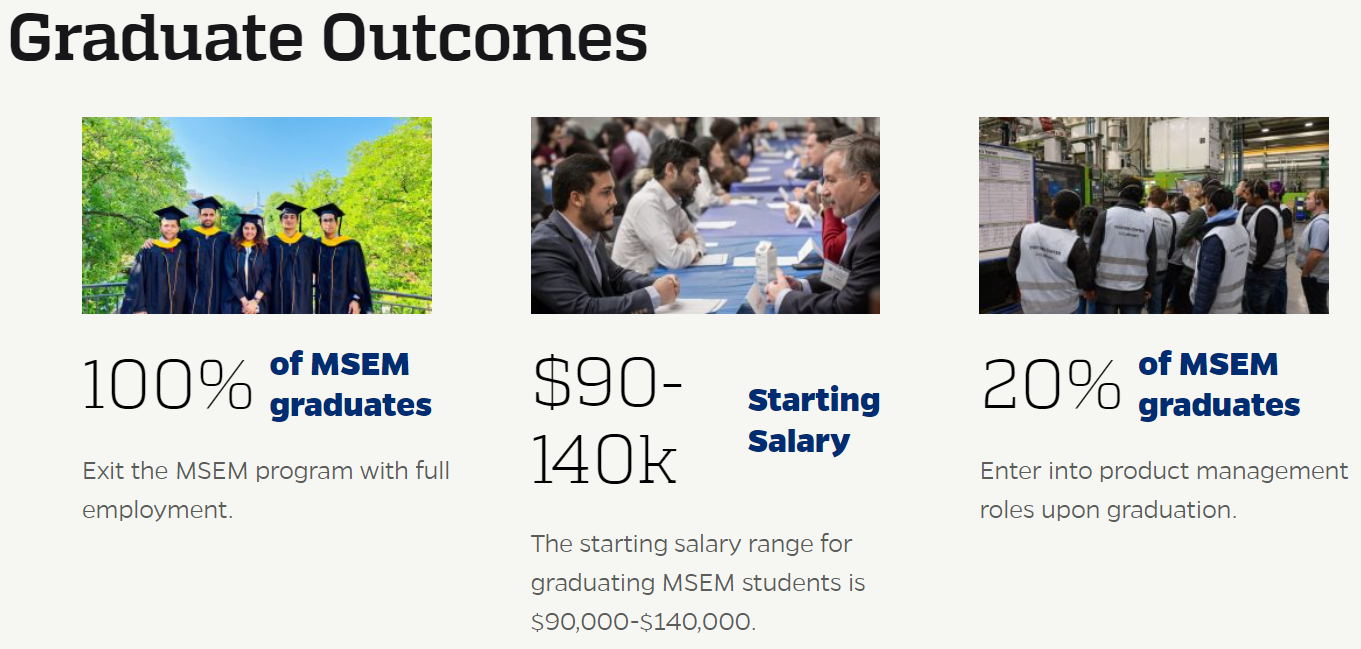Click the word "Graduate" in the heading
Image resolution: width=1361 pixels, height=649 pixels.
click(x=156, y=38)
